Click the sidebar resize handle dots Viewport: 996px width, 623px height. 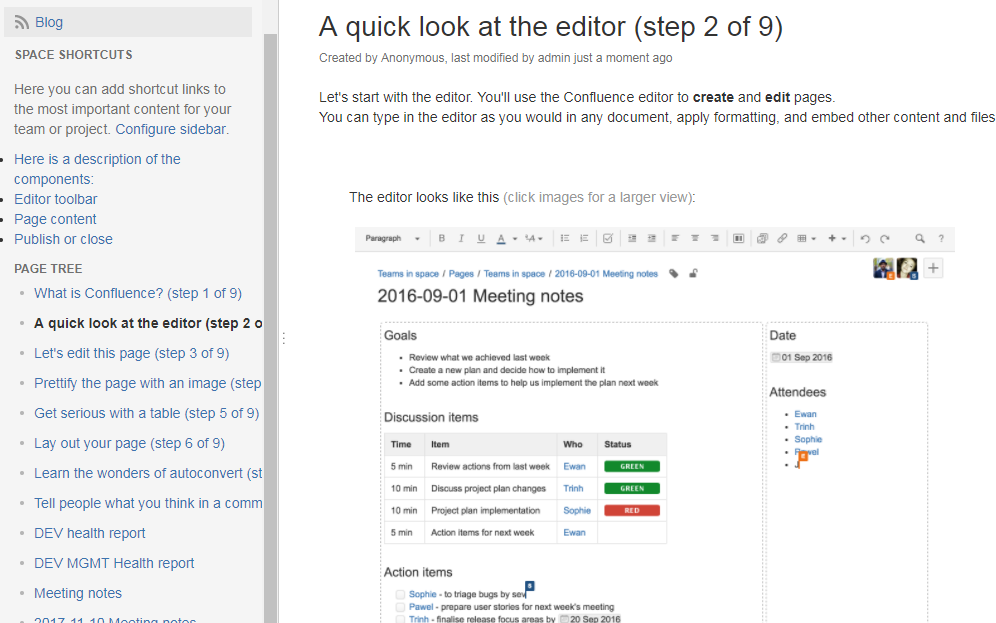(283, 338)
